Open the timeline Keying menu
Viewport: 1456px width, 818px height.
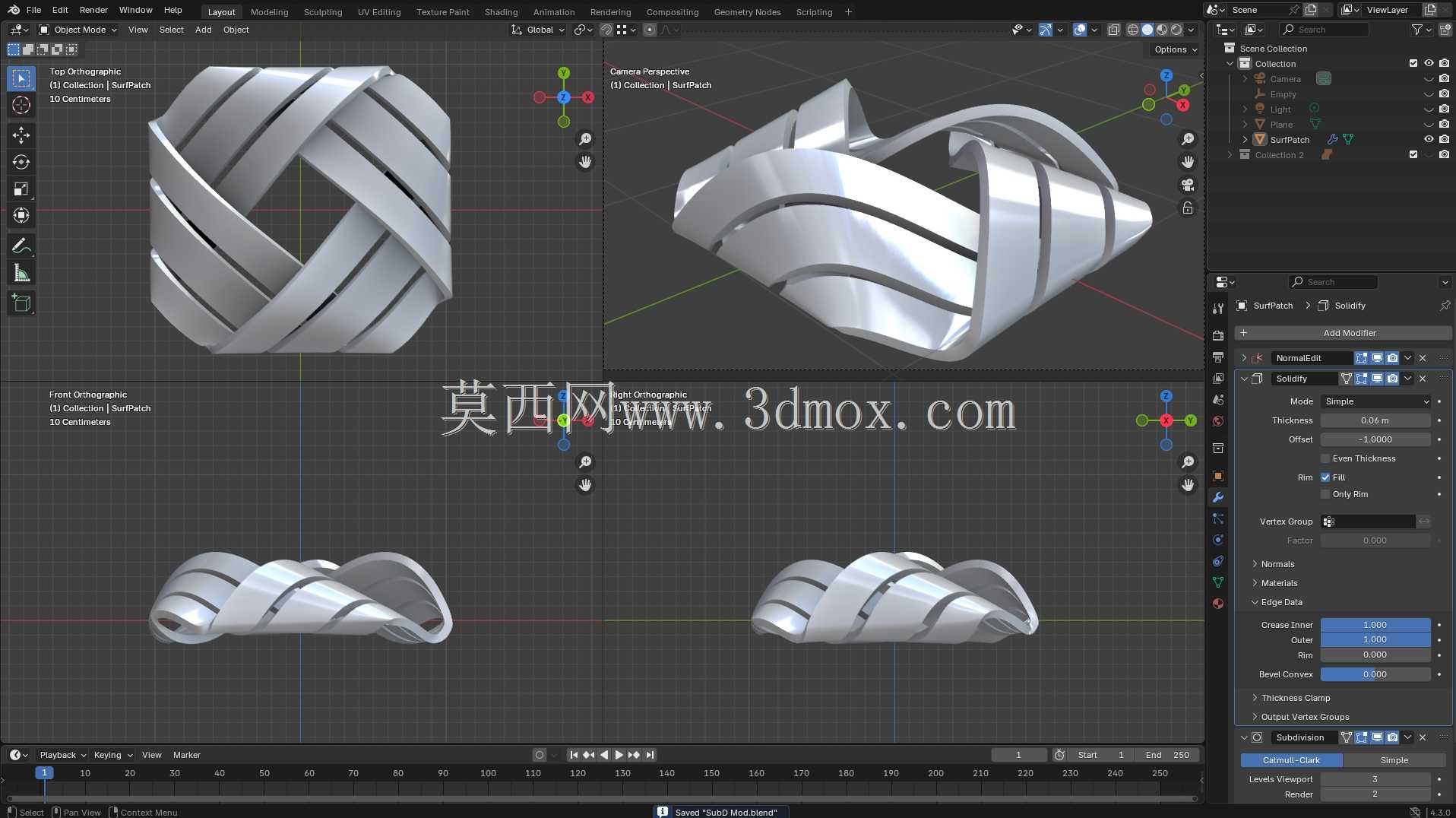pos(112,755)
